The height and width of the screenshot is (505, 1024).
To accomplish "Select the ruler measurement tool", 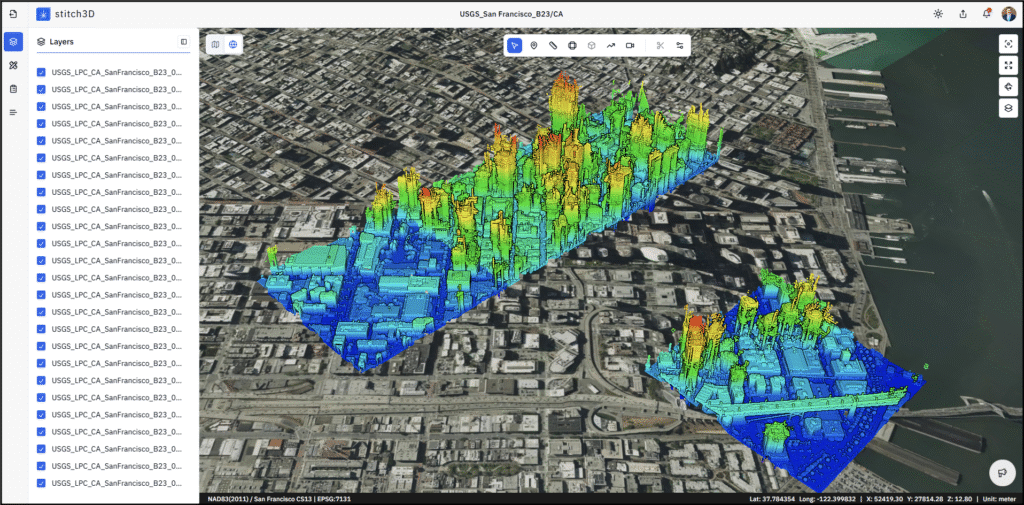I will (553, 45).
